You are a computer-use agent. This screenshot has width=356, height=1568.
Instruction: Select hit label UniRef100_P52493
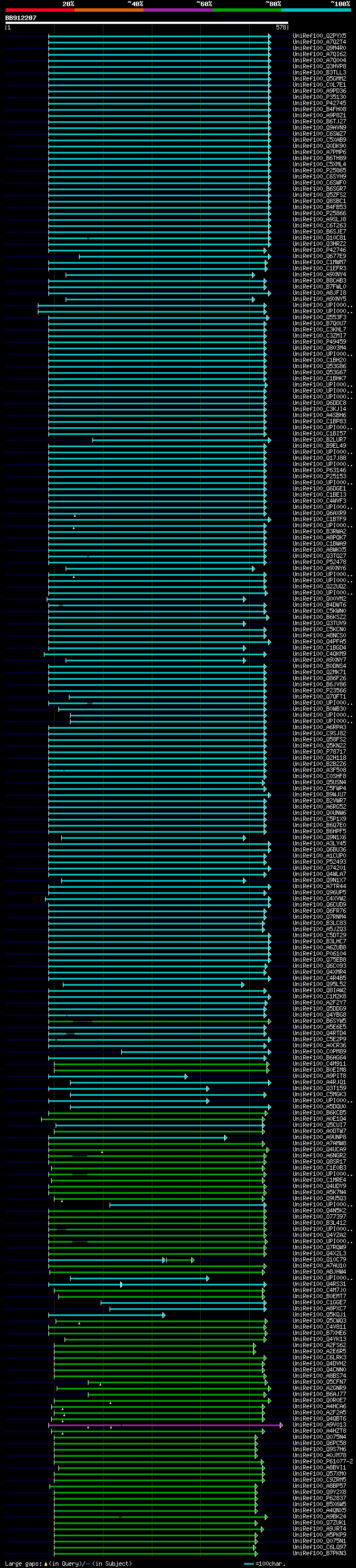click(x=319, y=862)
